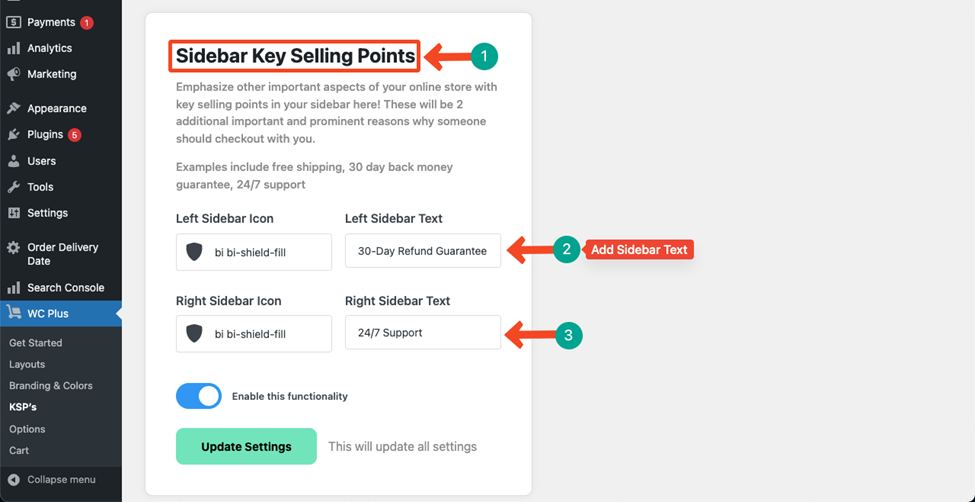
Task: Click the Analytics bar chart icon
Action: click(x=14, y=49)
